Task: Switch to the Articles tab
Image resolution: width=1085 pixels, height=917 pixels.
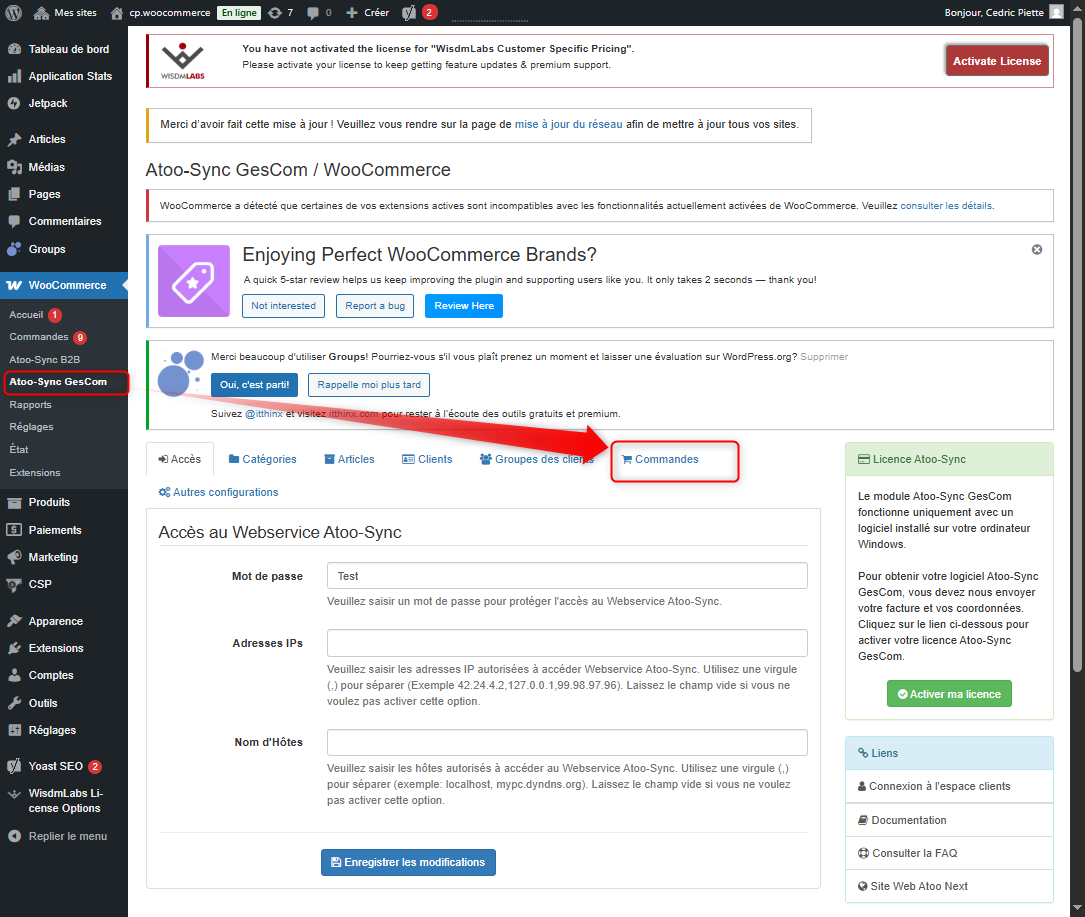Action: pos(349,460)
